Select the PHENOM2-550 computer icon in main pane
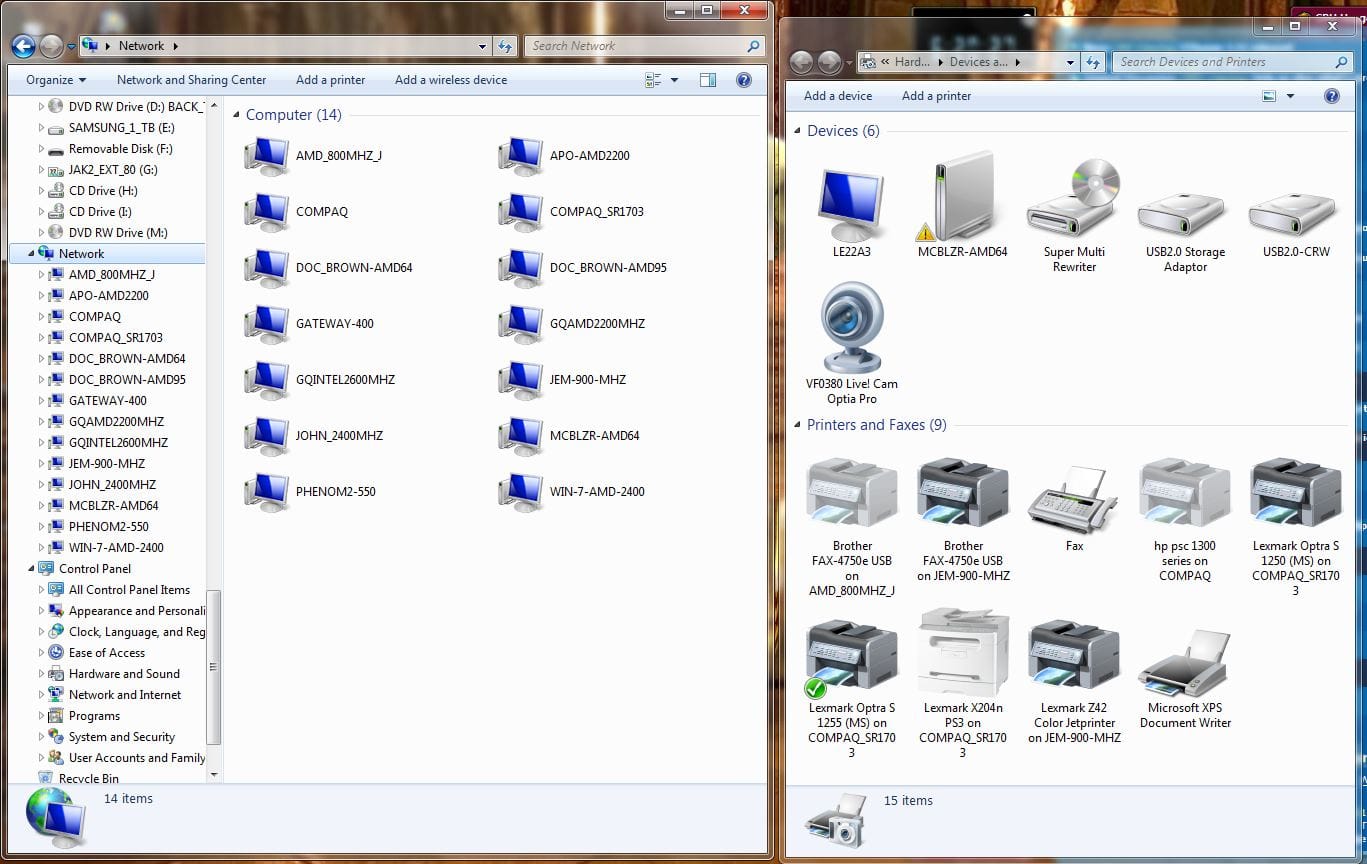Viewport: 1367px width, 864px height. pos(267,492)
